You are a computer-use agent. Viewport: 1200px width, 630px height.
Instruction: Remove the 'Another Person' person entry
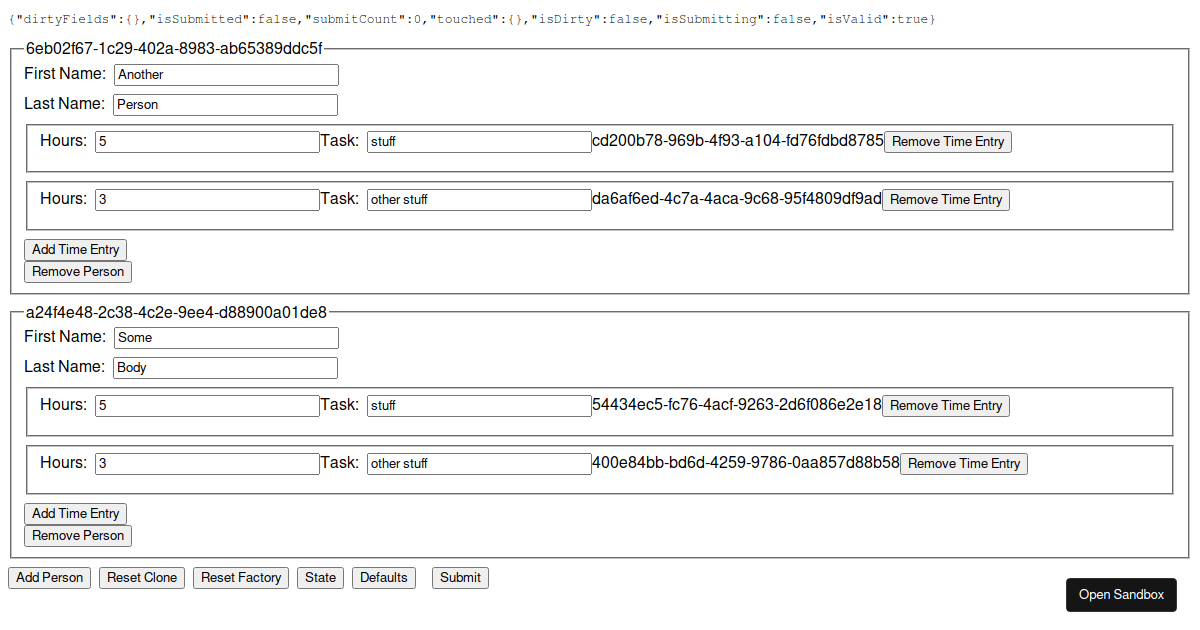click(77, 271)
